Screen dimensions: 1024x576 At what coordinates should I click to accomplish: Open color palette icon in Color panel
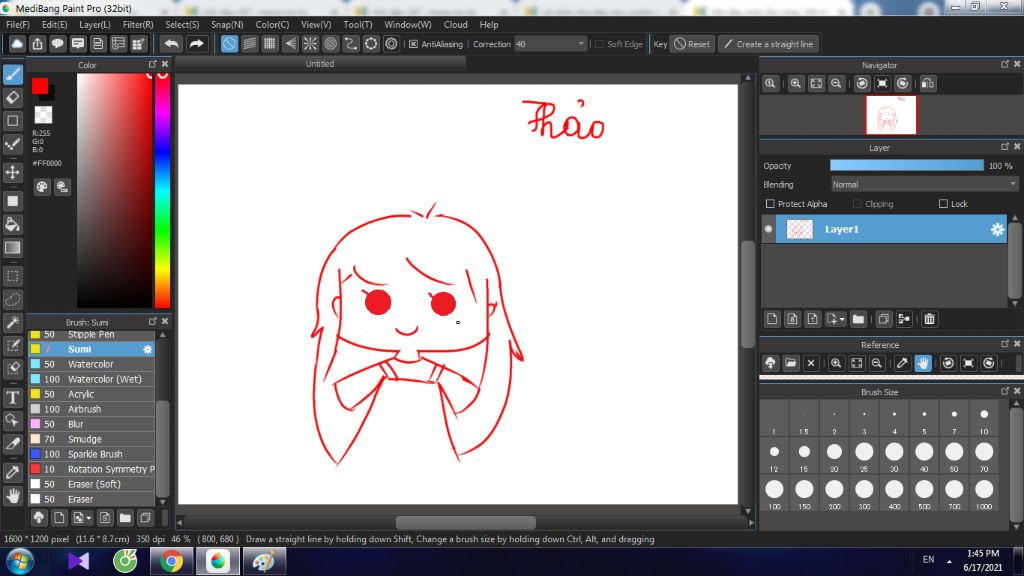[42, 187]
